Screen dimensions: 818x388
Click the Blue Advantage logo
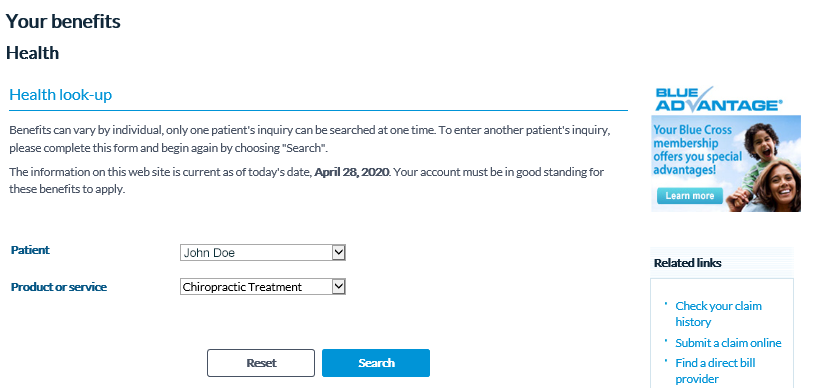pos(719,99)
